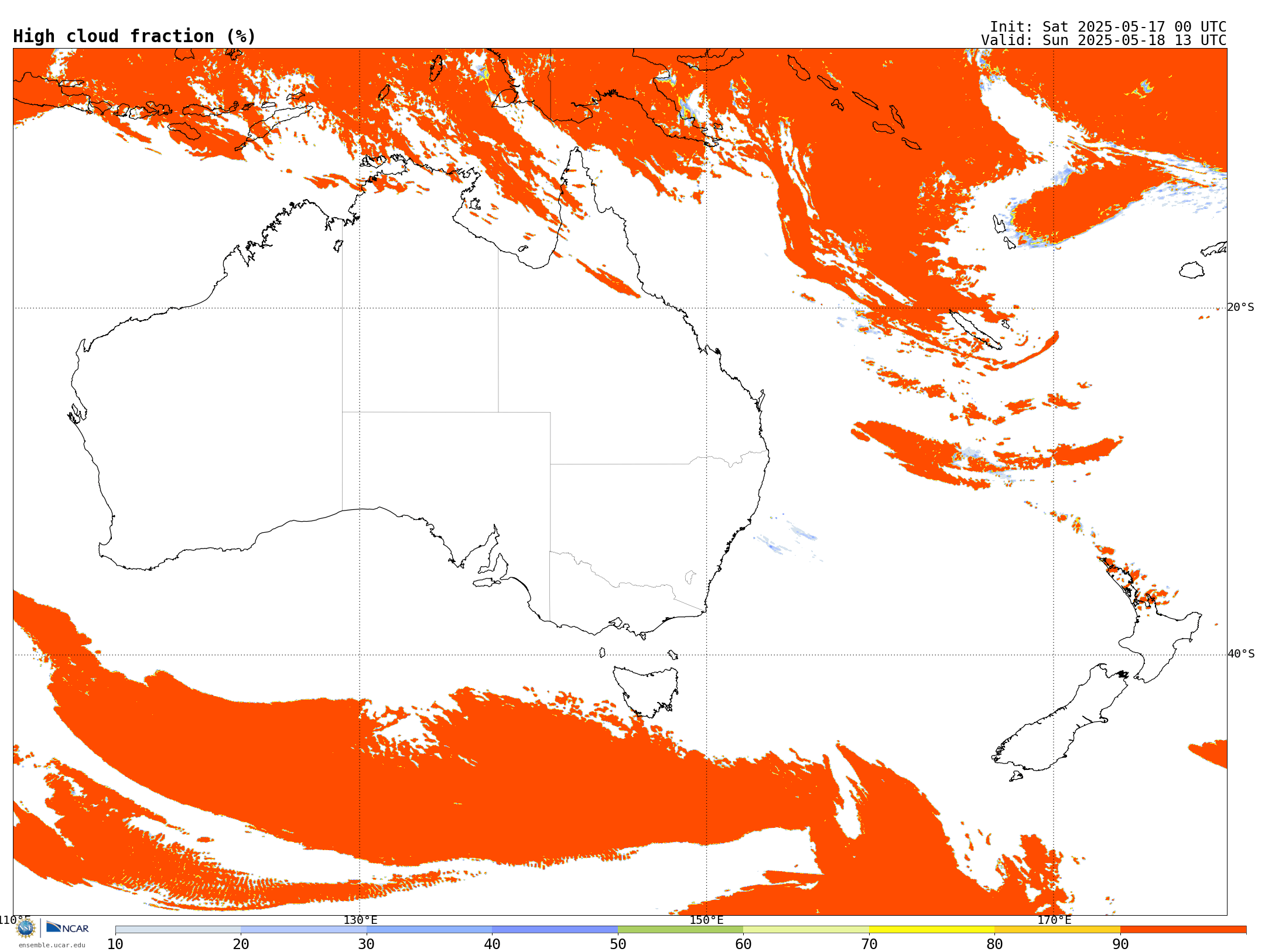Click the colorbar tick label 90

(1120, 944)
